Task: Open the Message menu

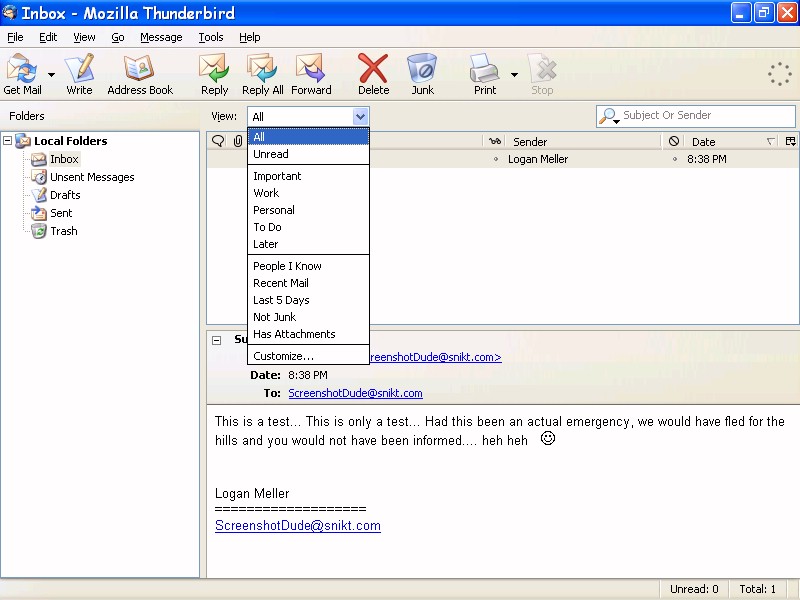Action: [x=161, y=37]
